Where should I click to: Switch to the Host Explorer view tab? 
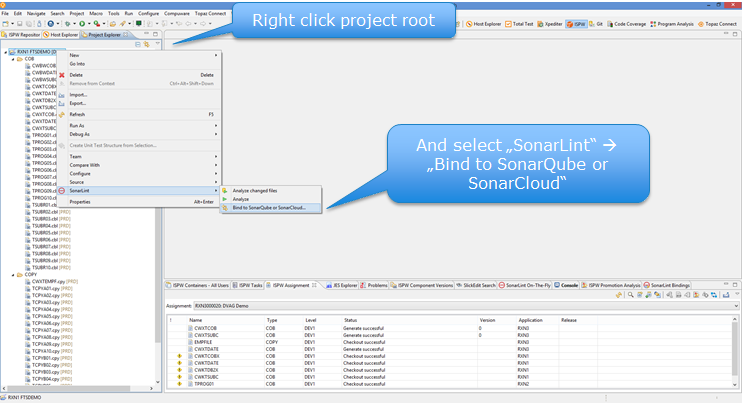pos(61,35)
